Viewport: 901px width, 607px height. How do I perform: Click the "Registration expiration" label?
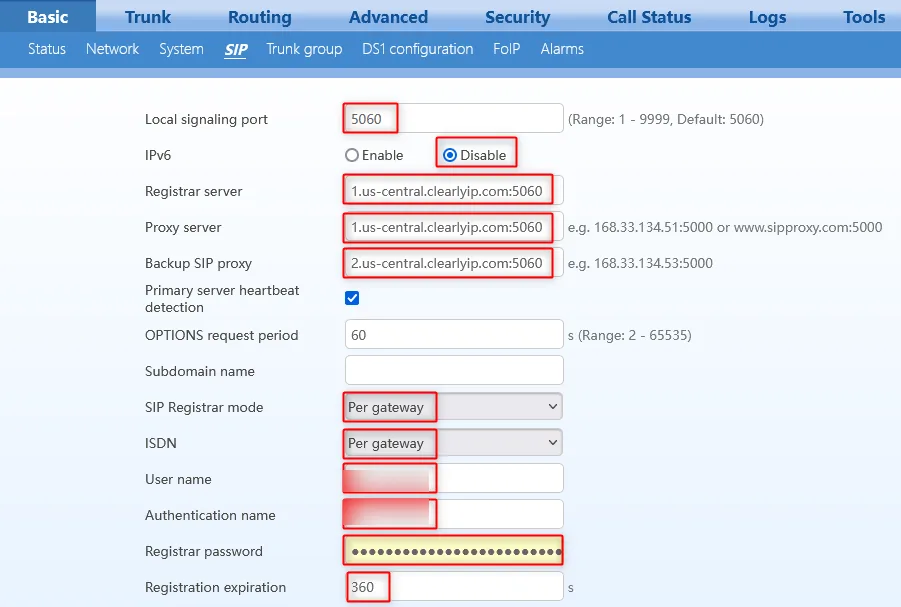click(215, 587)
